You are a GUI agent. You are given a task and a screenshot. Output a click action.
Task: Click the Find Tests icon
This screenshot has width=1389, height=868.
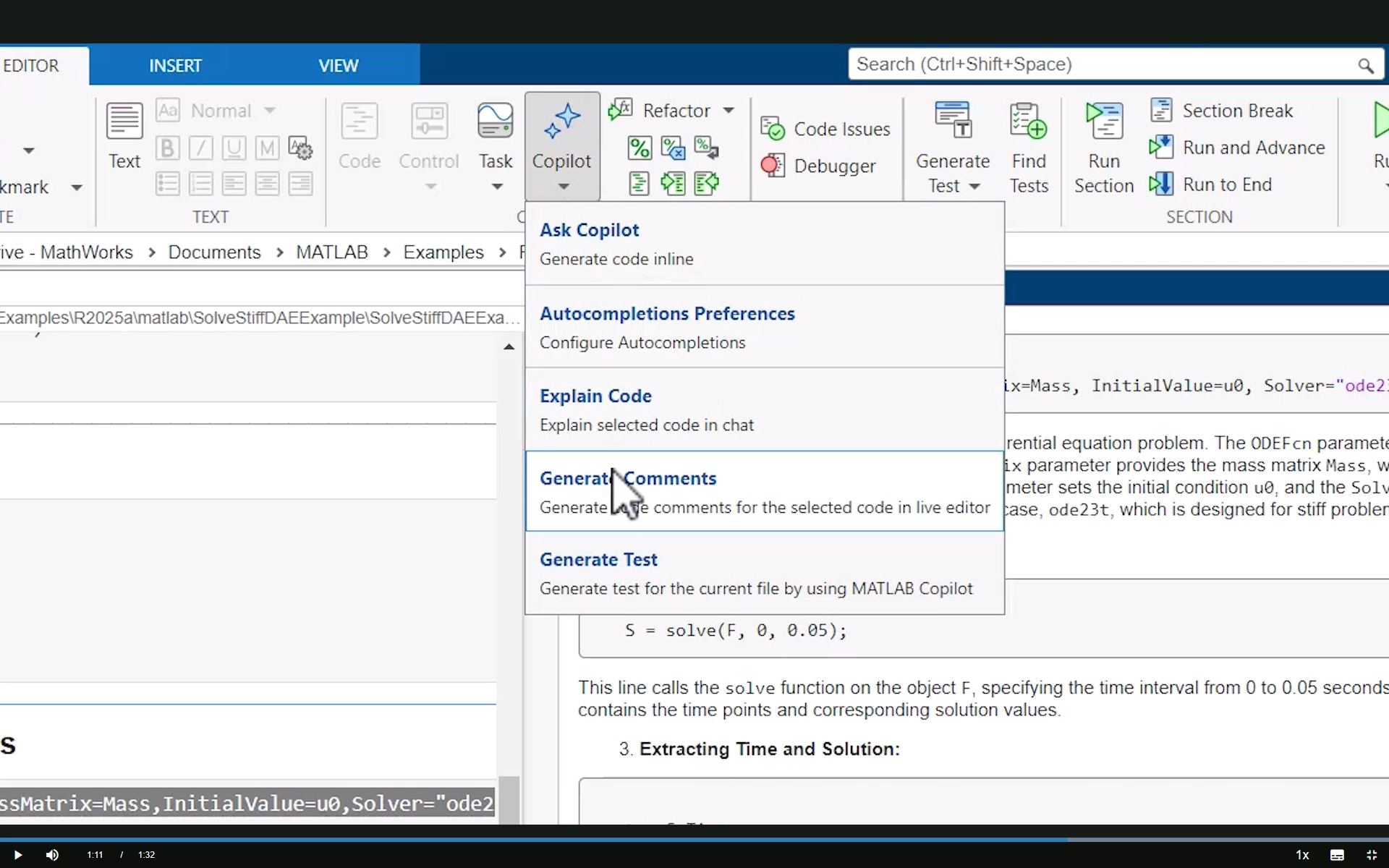click(x=1028, y=121)
